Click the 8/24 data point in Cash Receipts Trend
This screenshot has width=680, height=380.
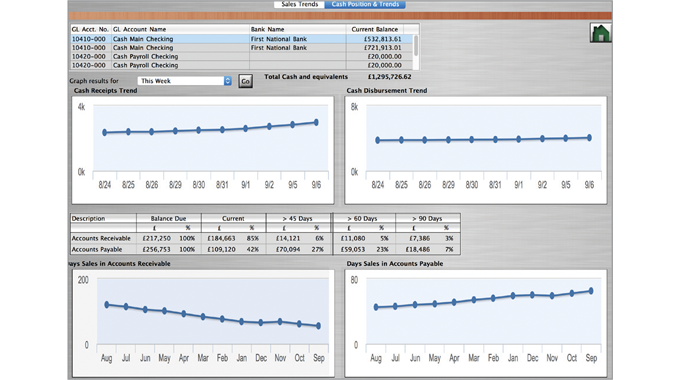point(105,132)
